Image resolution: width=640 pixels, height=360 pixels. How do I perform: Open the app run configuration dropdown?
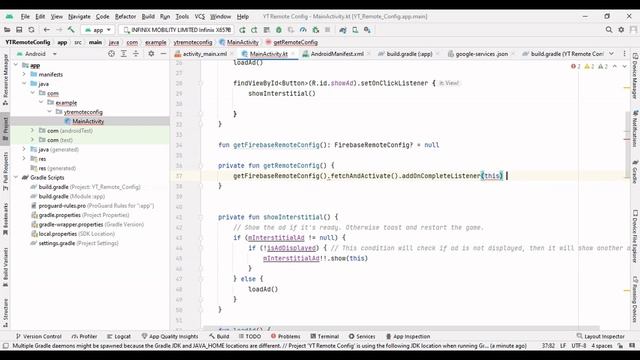click(98, 30)
